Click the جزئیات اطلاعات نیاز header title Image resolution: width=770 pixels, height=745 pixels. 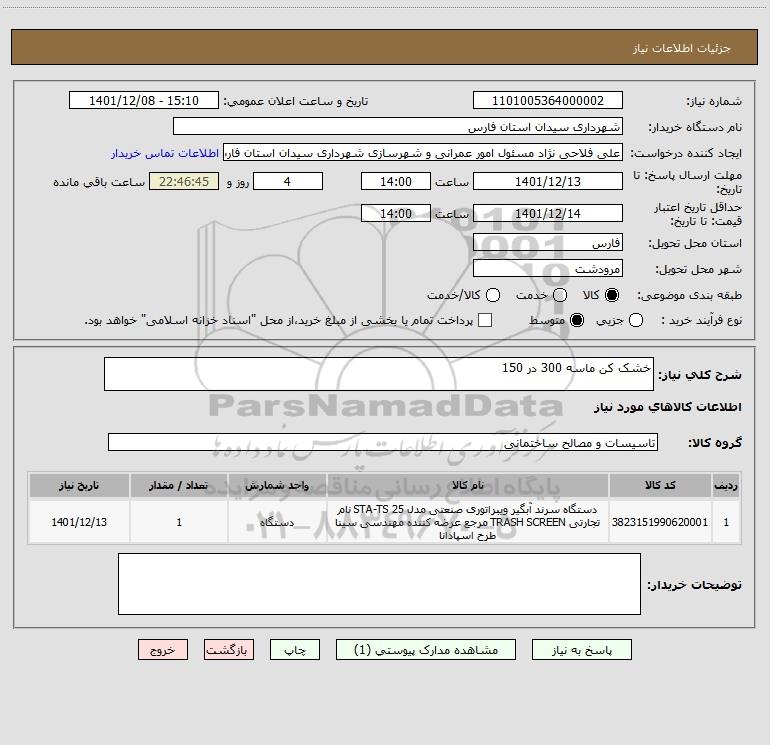point(682,48)
